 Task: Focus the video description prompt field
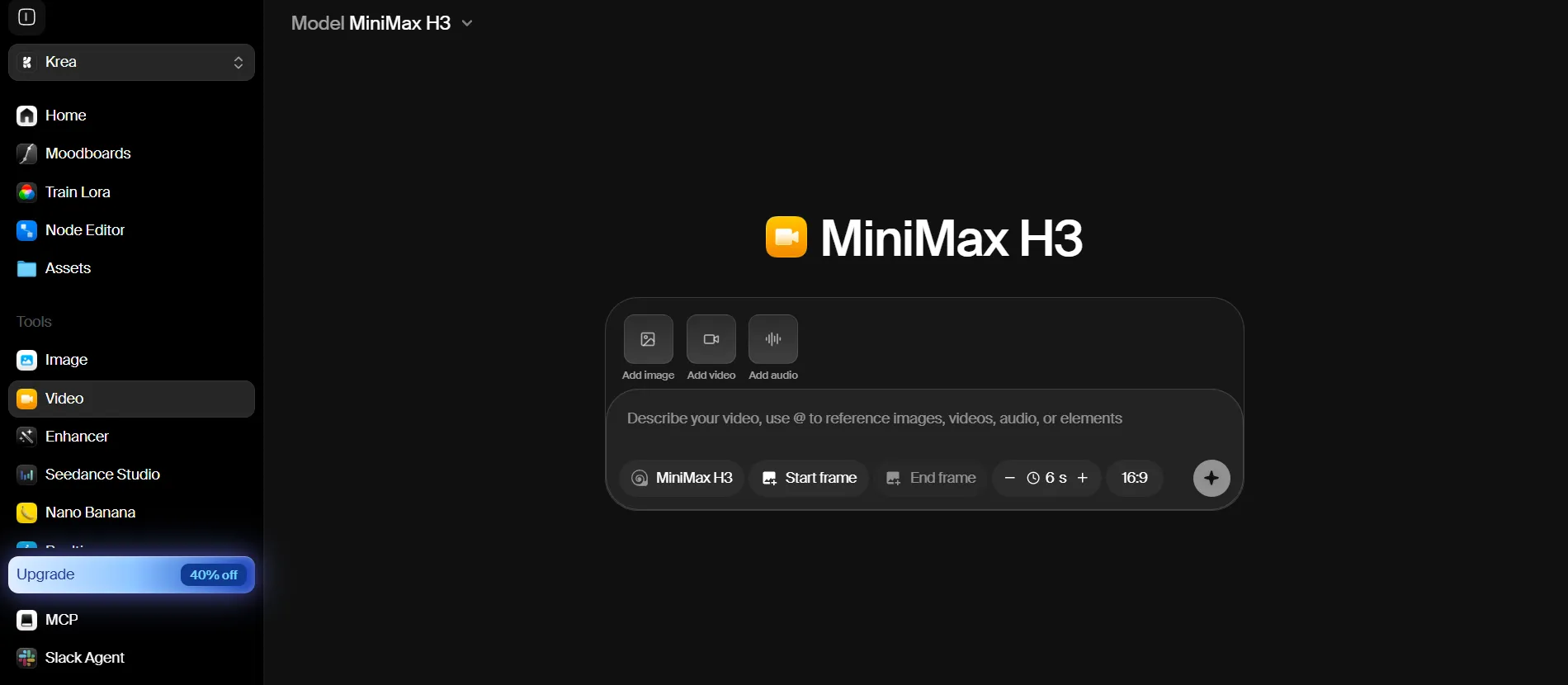(x=924, y=419)
